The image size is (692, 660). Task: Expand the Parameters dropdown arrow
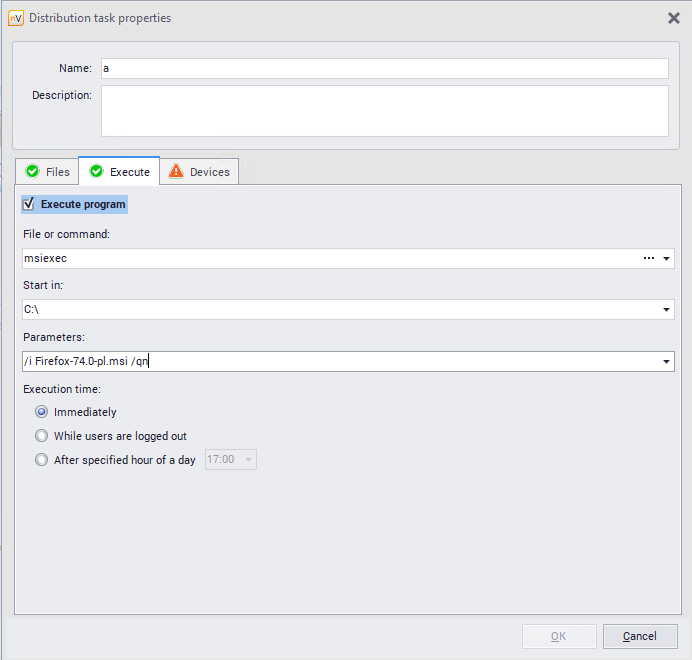[667, 362]
